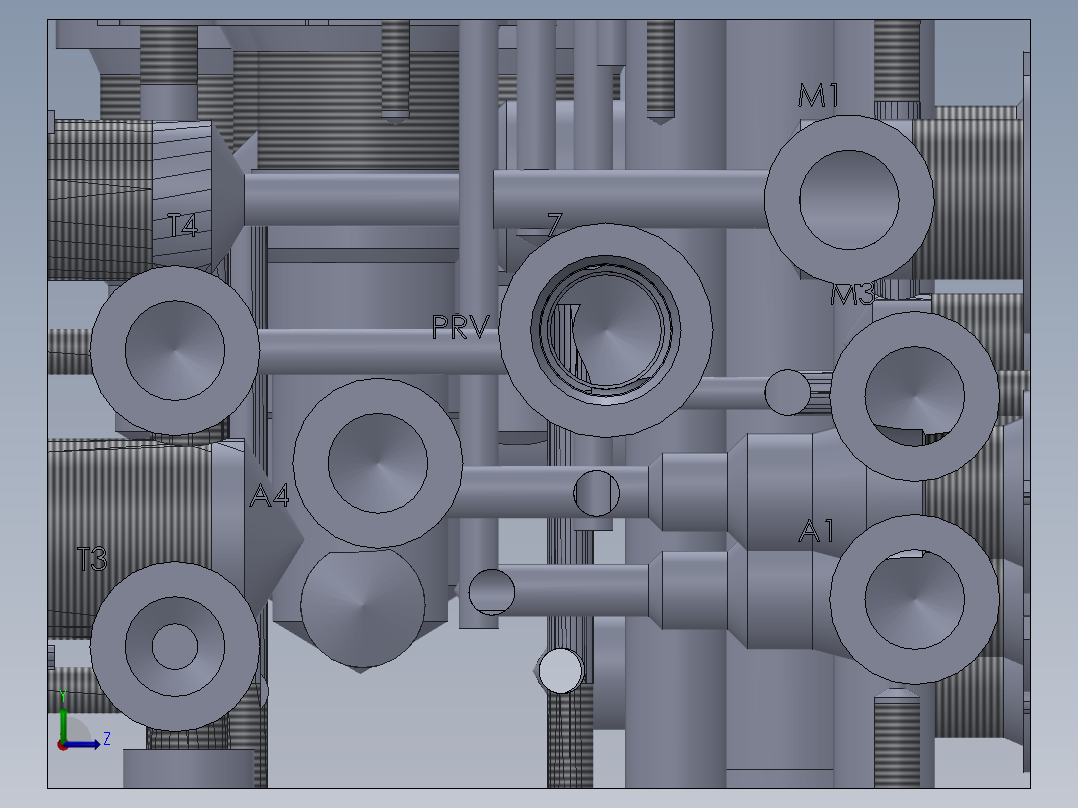Select the threaded cavity next to PRV

[605, 330]
